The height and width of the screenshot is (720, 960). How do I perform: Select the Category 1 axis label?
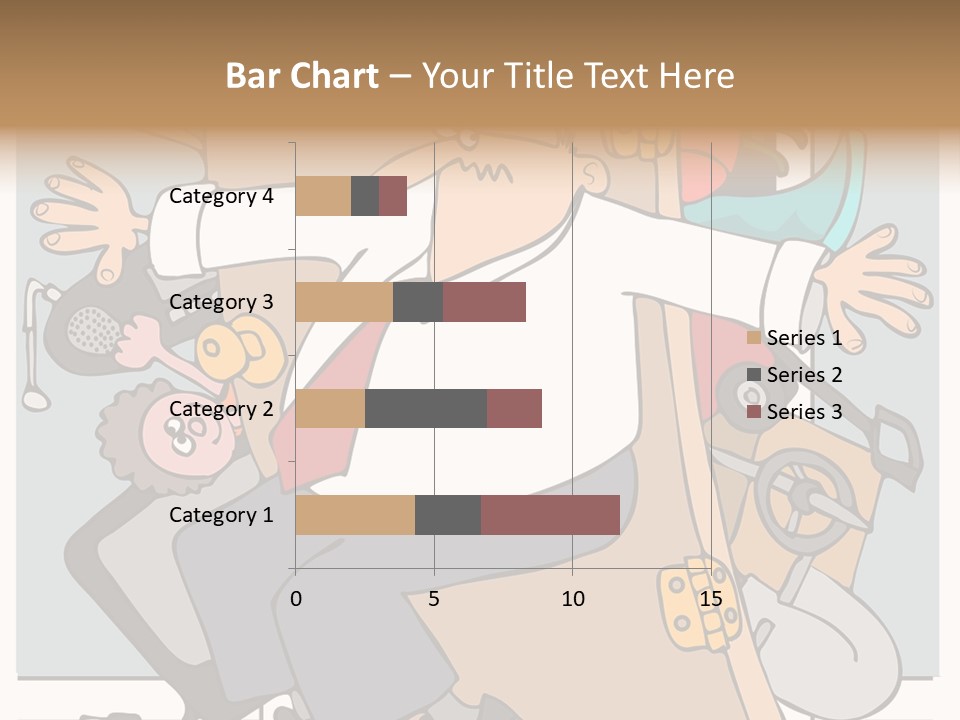coord(221,515)
